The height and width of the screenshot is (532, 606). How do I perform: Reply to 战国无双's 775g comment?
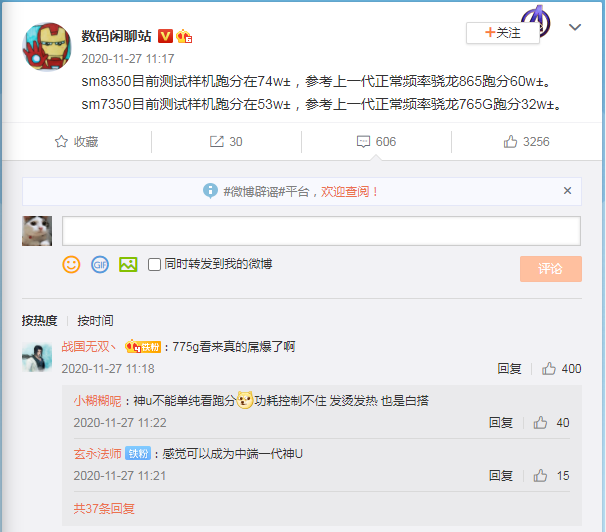click(x=509, y=369)
